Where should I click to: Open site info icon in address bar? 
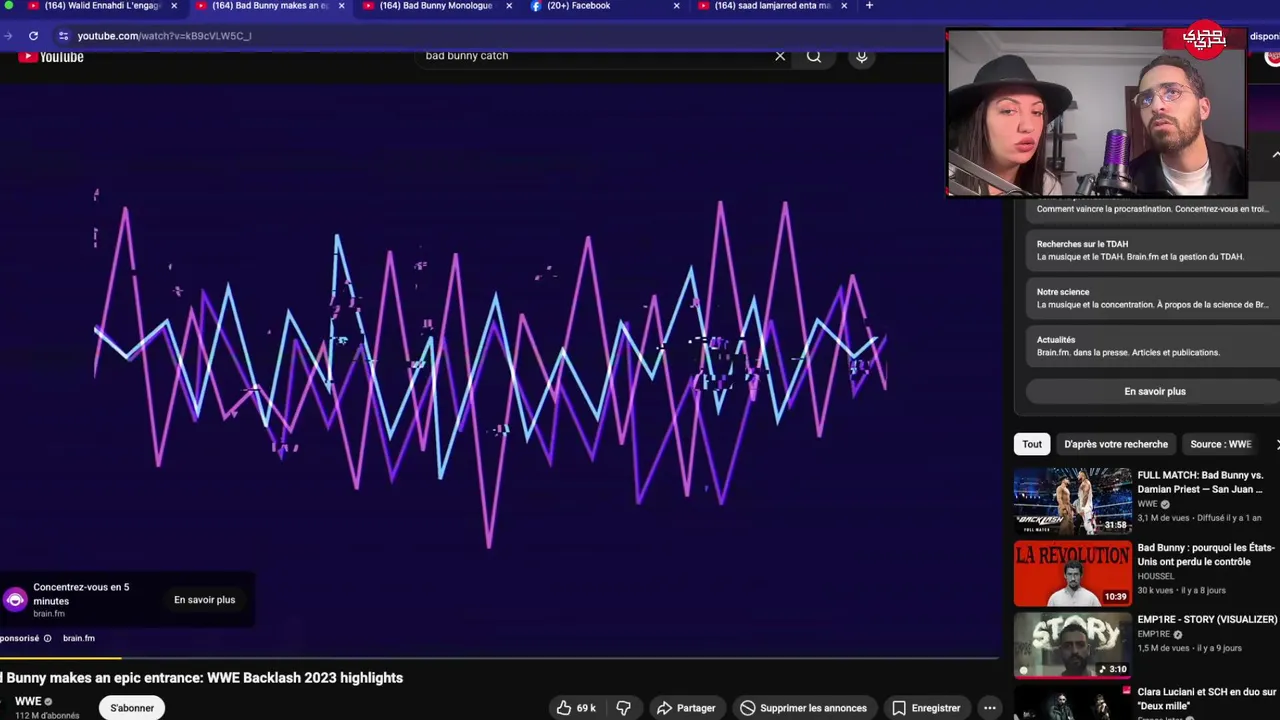click(64, 36)
